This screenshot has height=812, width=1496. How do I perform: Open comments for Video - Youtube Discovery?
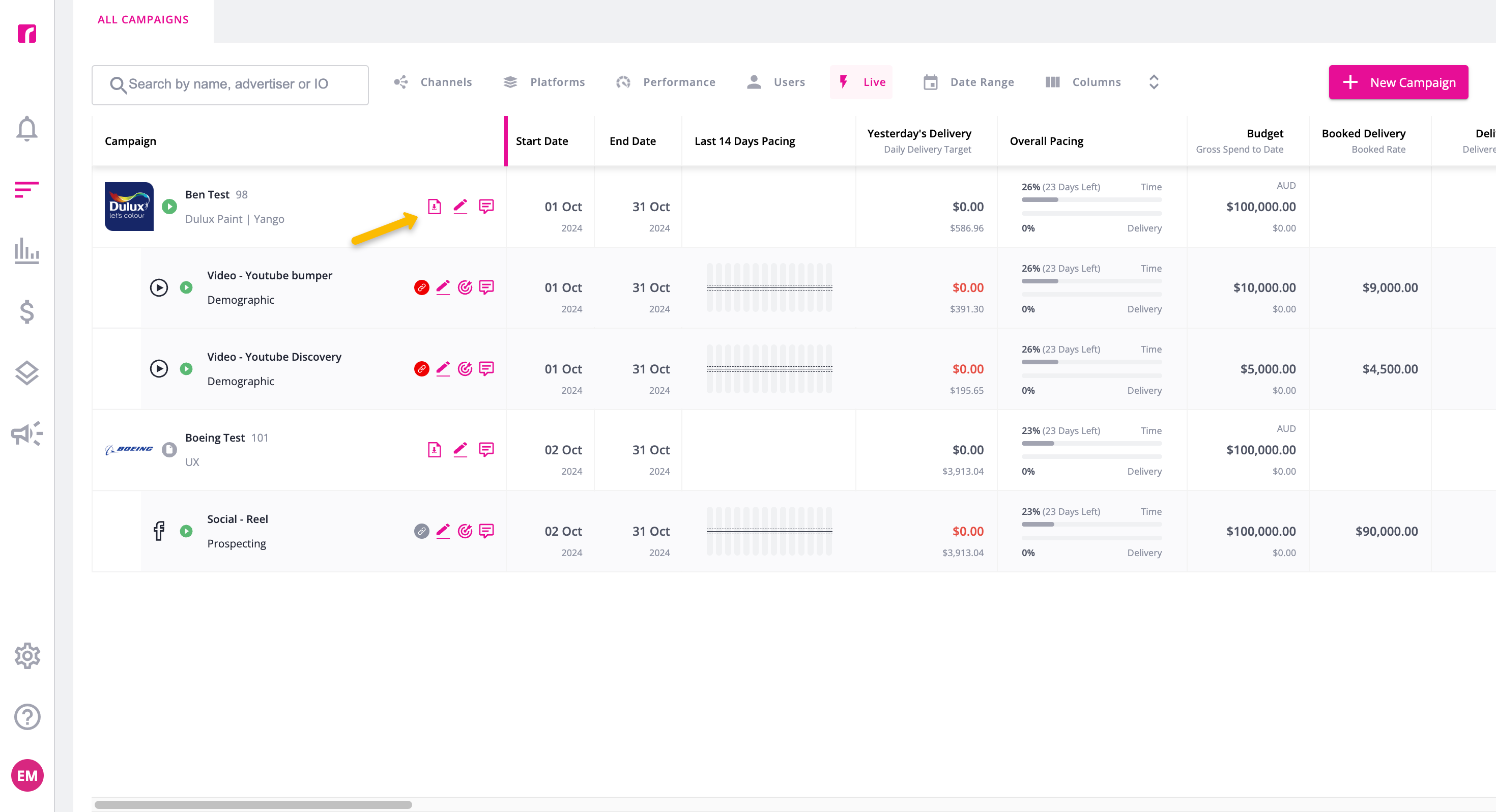486,369
